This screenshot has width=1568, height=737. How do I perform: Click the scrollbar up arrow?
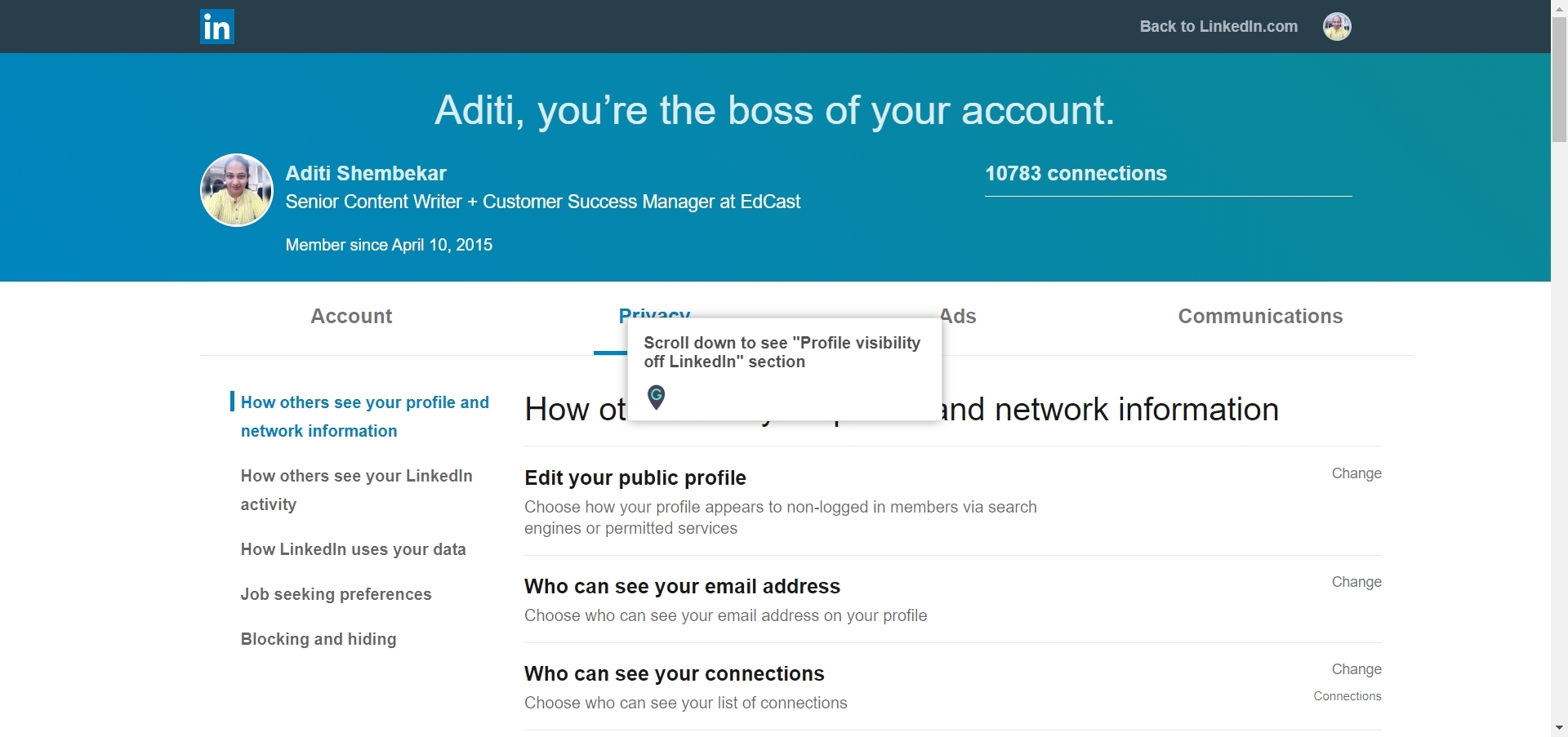1558,7
